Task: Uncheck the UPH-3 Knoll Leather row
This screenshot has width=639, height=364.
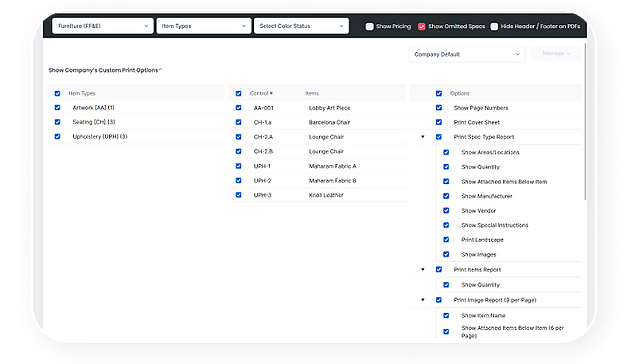Action: click(238, 195)
